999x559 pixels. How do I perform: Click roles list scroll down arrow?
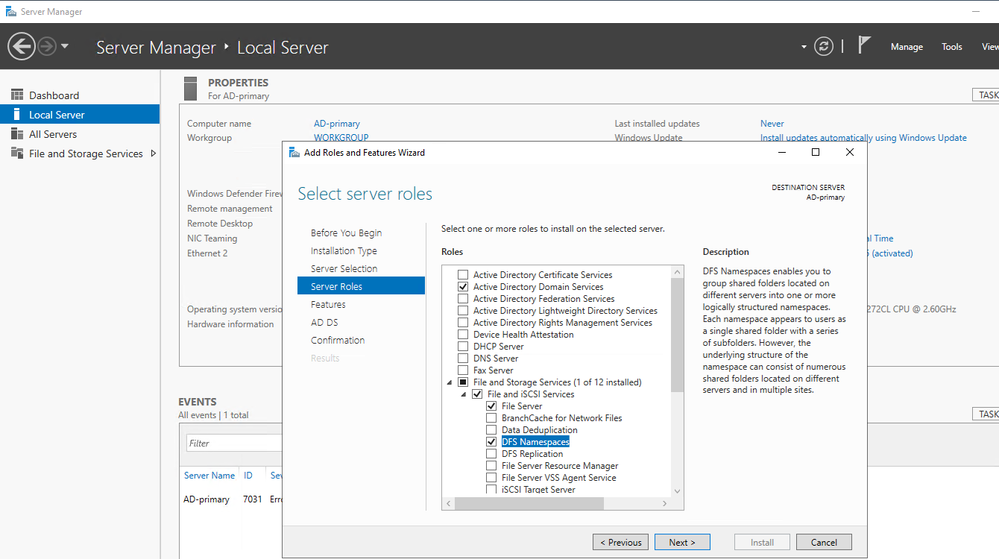(x=677, y=491)
